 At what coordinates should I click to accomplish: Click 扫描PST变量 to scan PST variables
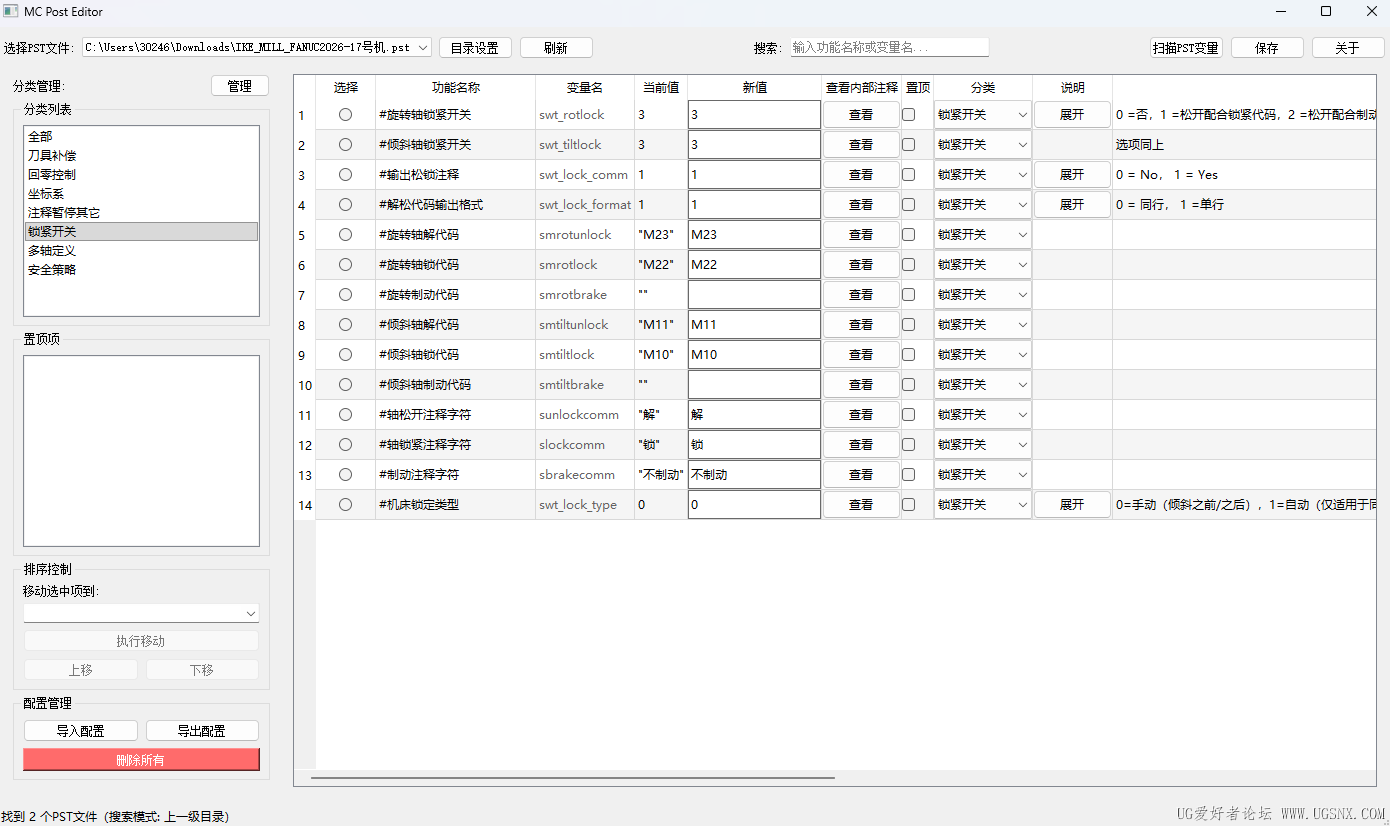click(x=1185, y=47)
